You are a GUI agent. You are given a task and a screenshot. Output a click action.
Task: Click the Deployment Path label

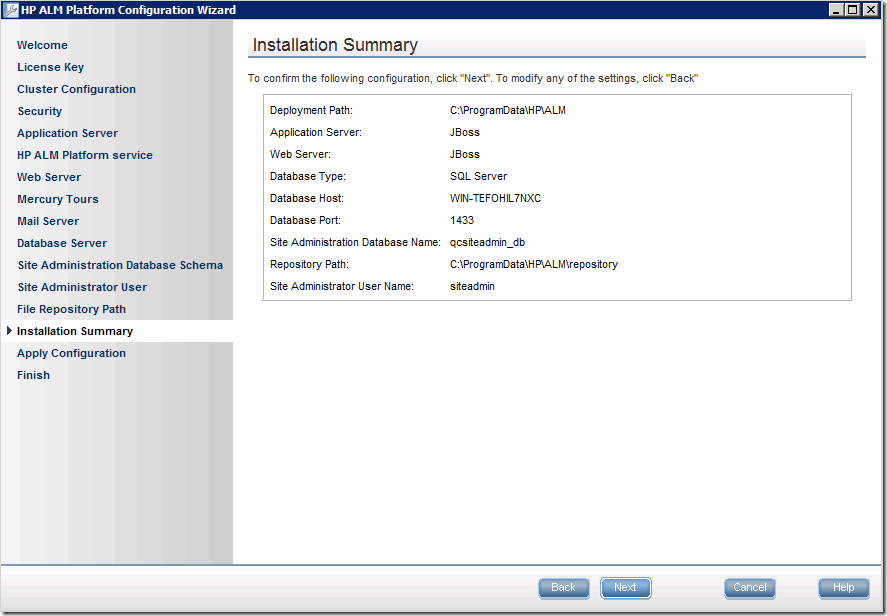coord(311,111)
